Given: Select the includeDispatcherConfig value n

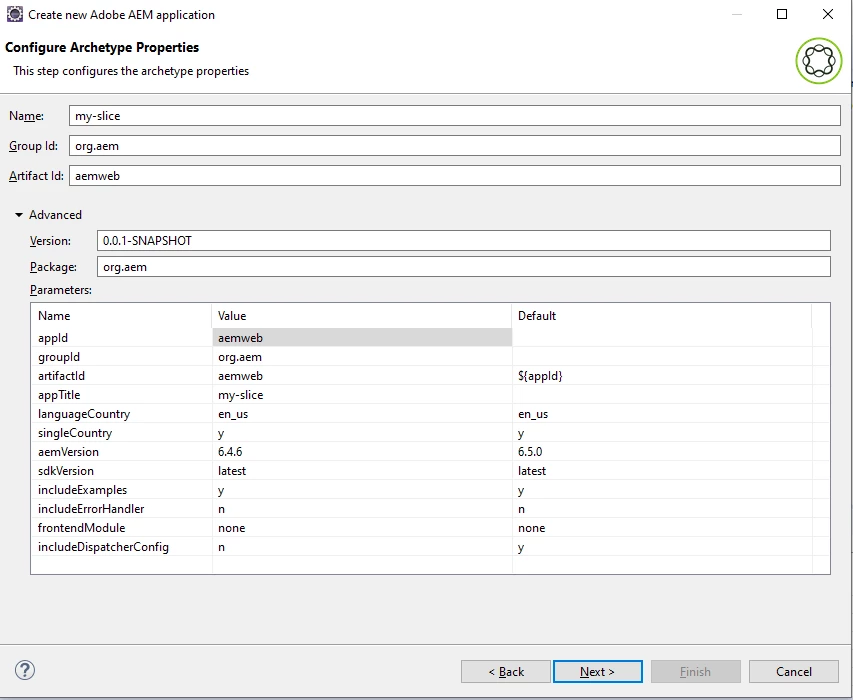Looking at the screenshot, I should (x=221, y=547).
